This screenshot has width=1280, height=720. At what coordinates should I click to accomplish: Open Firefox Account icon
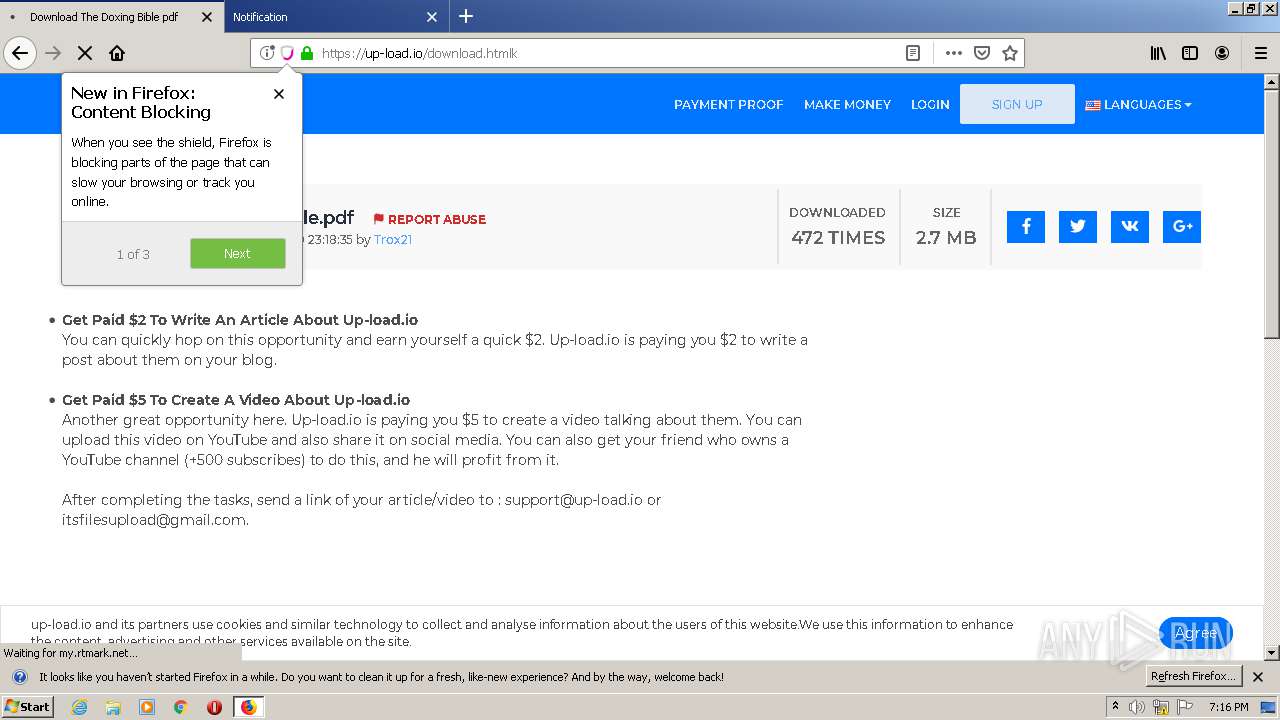coord(1222,53)
